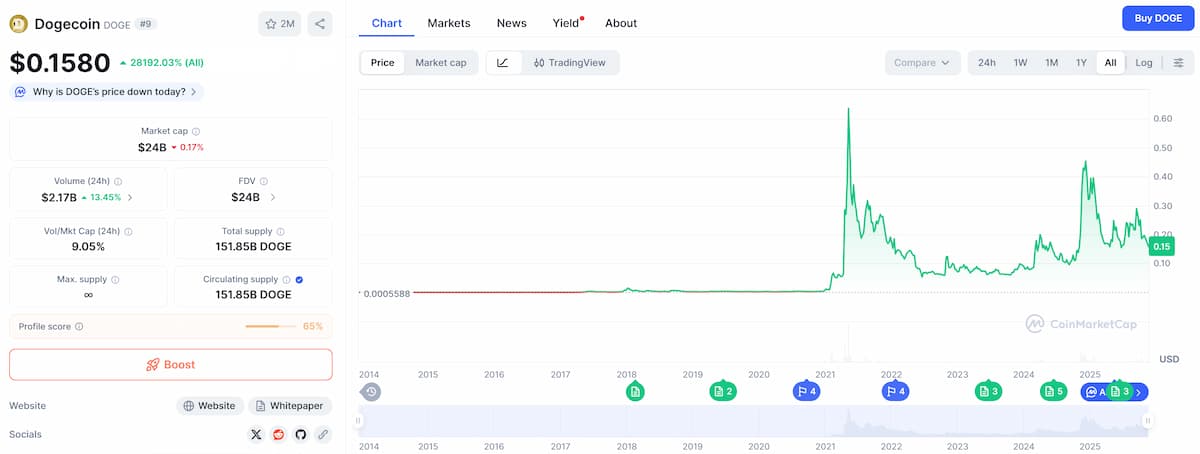
Task: Click the 2022 flag marker with 4
Action: click(x=895, y=391)
